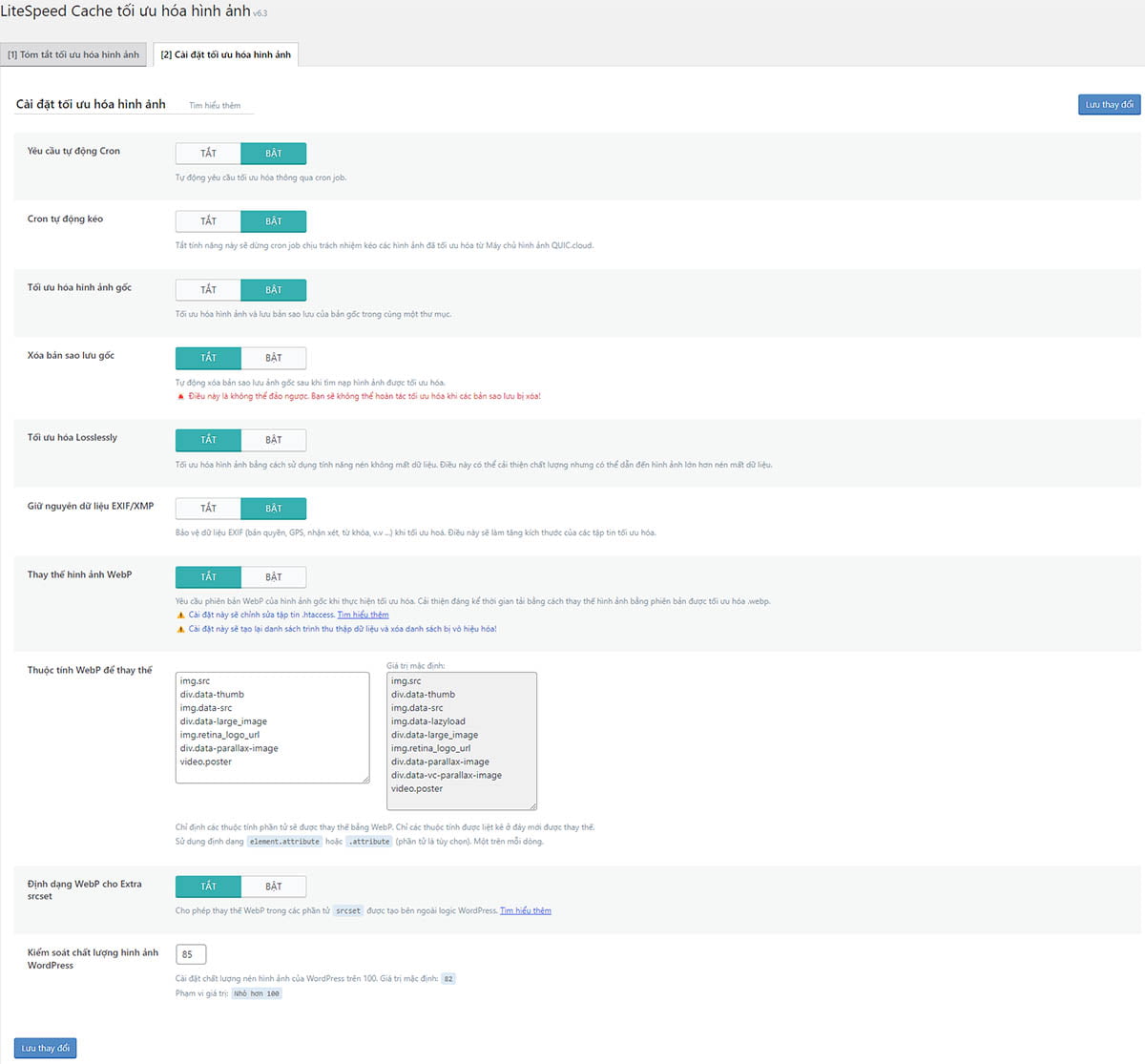Select BẬT for Xóa bản sao lưu gốc
The width and height of the screenshot is (1145, 1064).
coord(274,358)
